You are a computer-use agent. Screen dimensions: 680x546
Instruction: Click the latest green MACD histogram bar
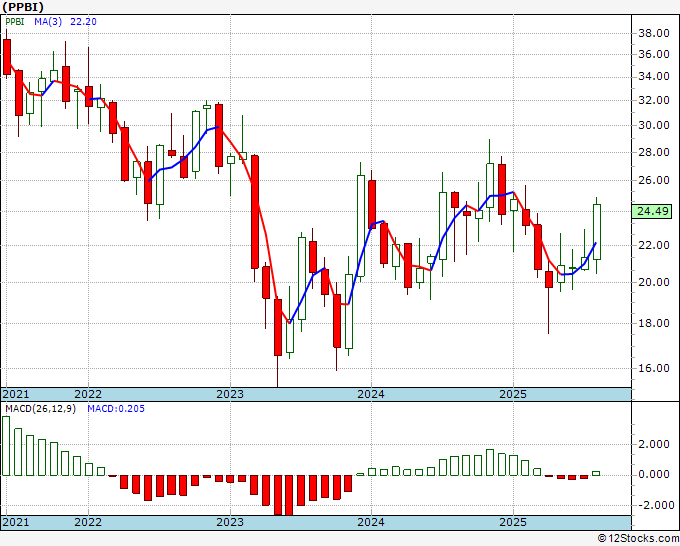[596, 474]
